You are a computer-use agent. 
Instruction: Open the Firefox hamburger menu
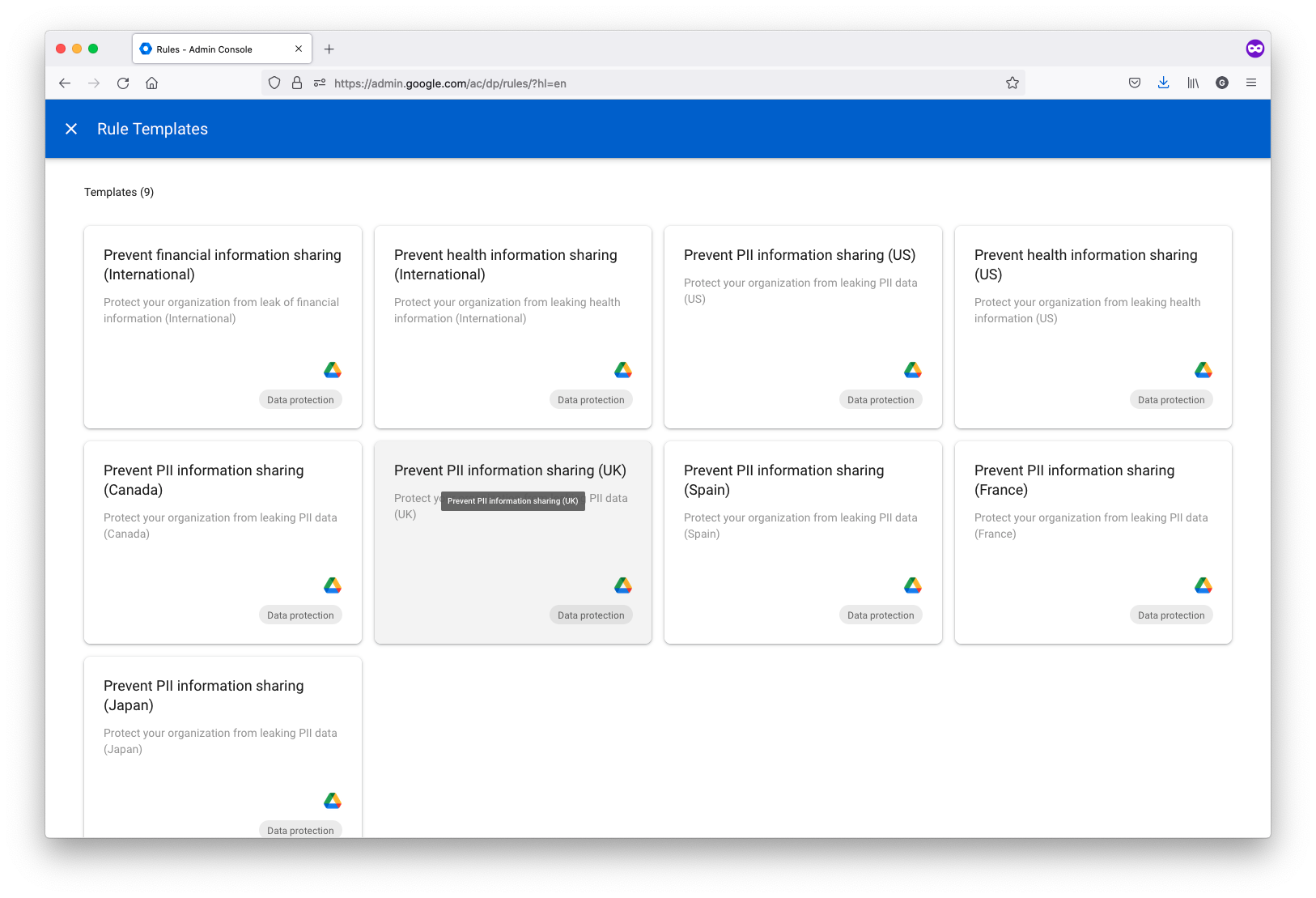(1251, 83)
